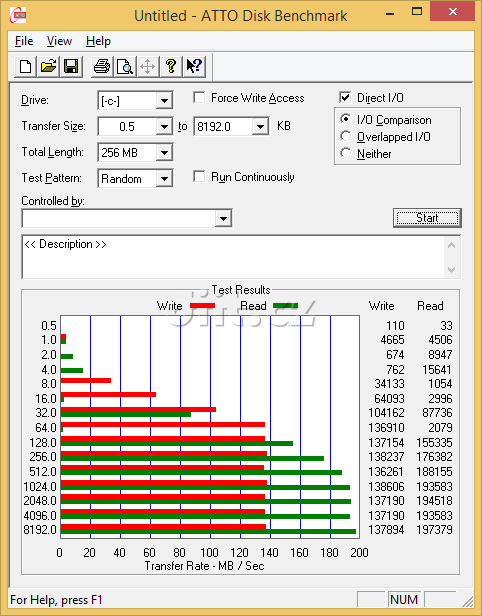Click the New document toolbar icon
482x616 pixels.
[x=26, y=66]
